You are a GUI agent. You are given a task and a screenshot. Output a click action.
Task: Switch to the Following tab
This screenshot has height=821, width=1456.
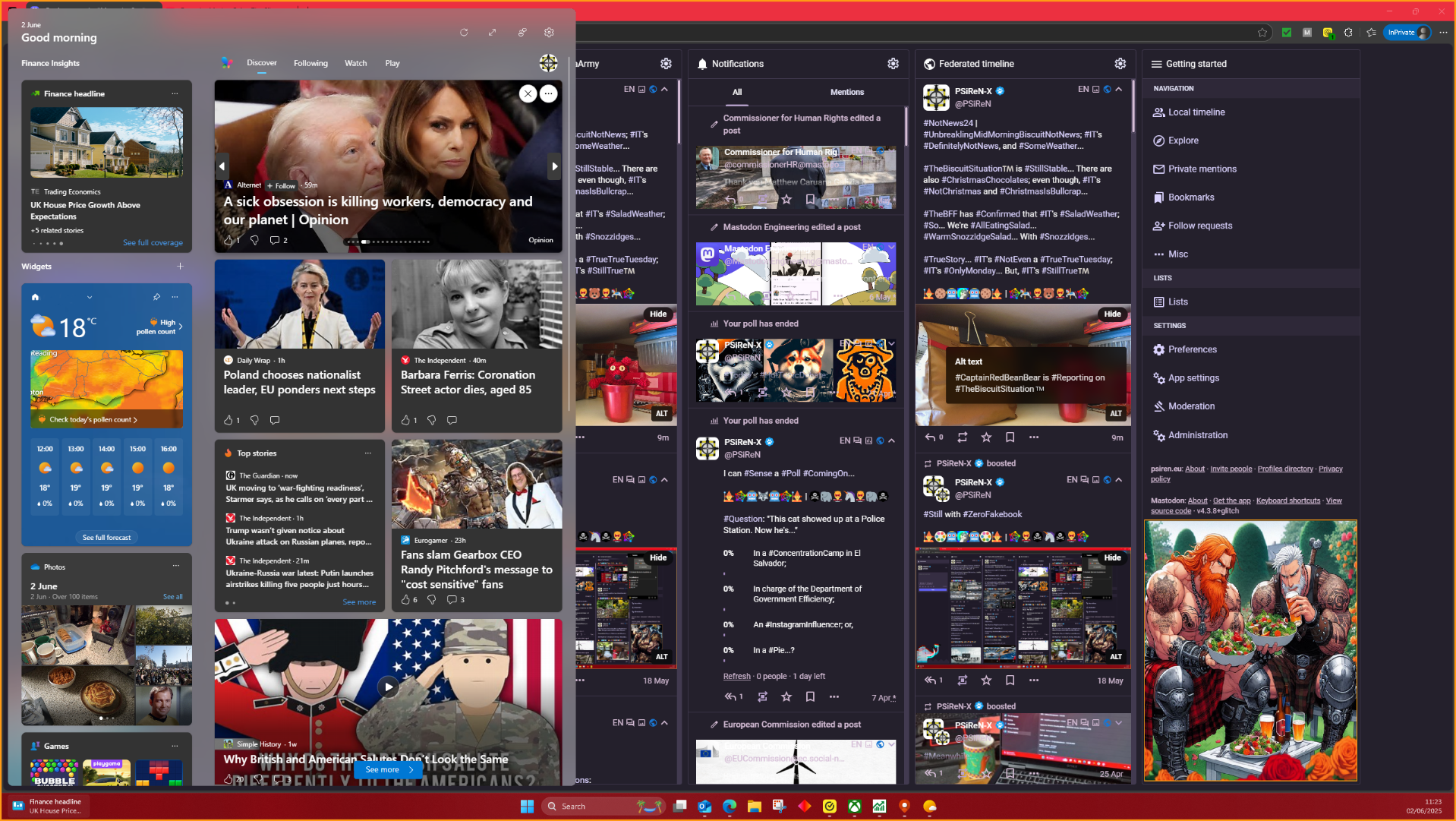pyautogui.click(x=310, y=63)
